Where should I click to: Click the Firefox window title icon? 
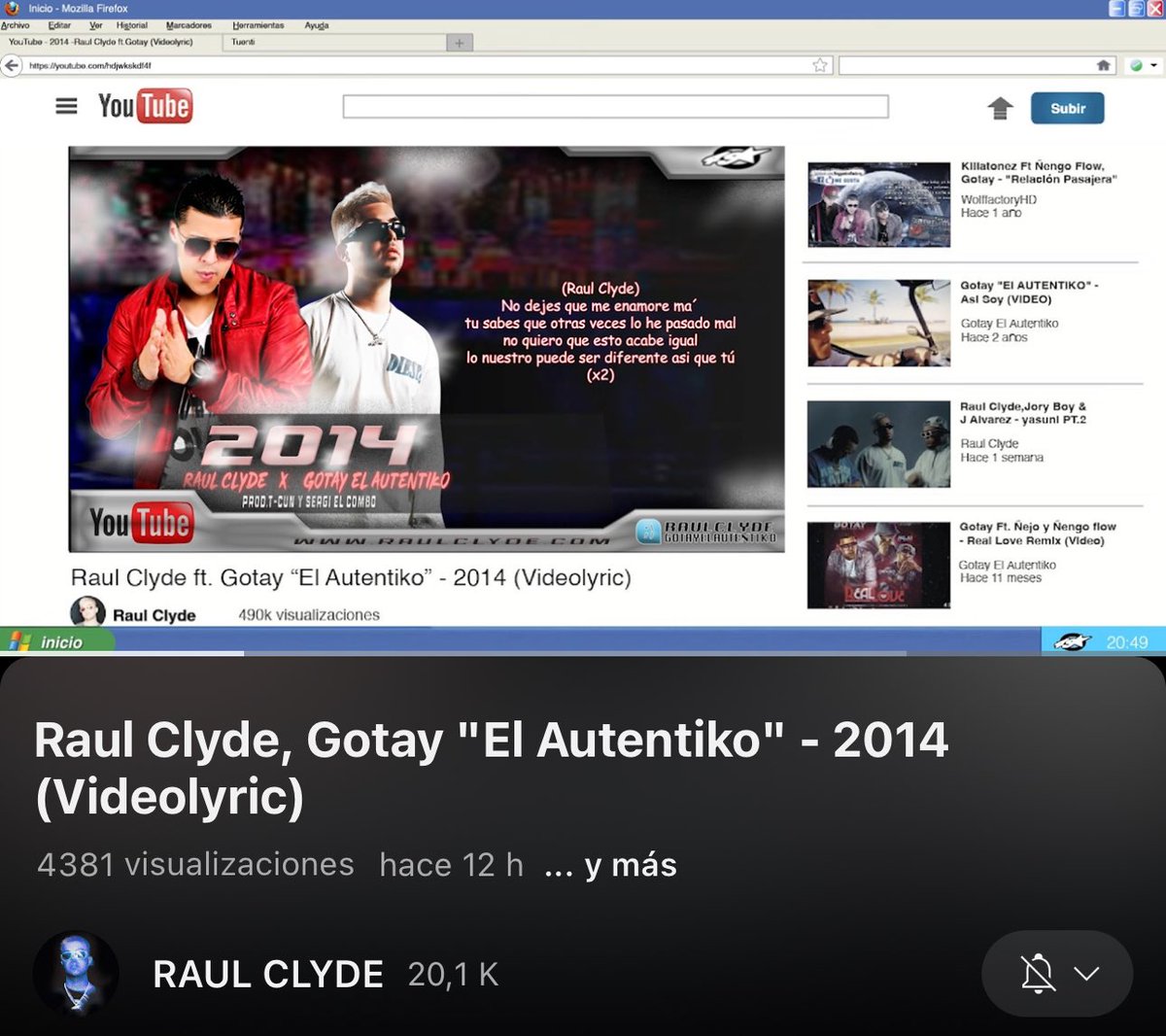(12, 8)
